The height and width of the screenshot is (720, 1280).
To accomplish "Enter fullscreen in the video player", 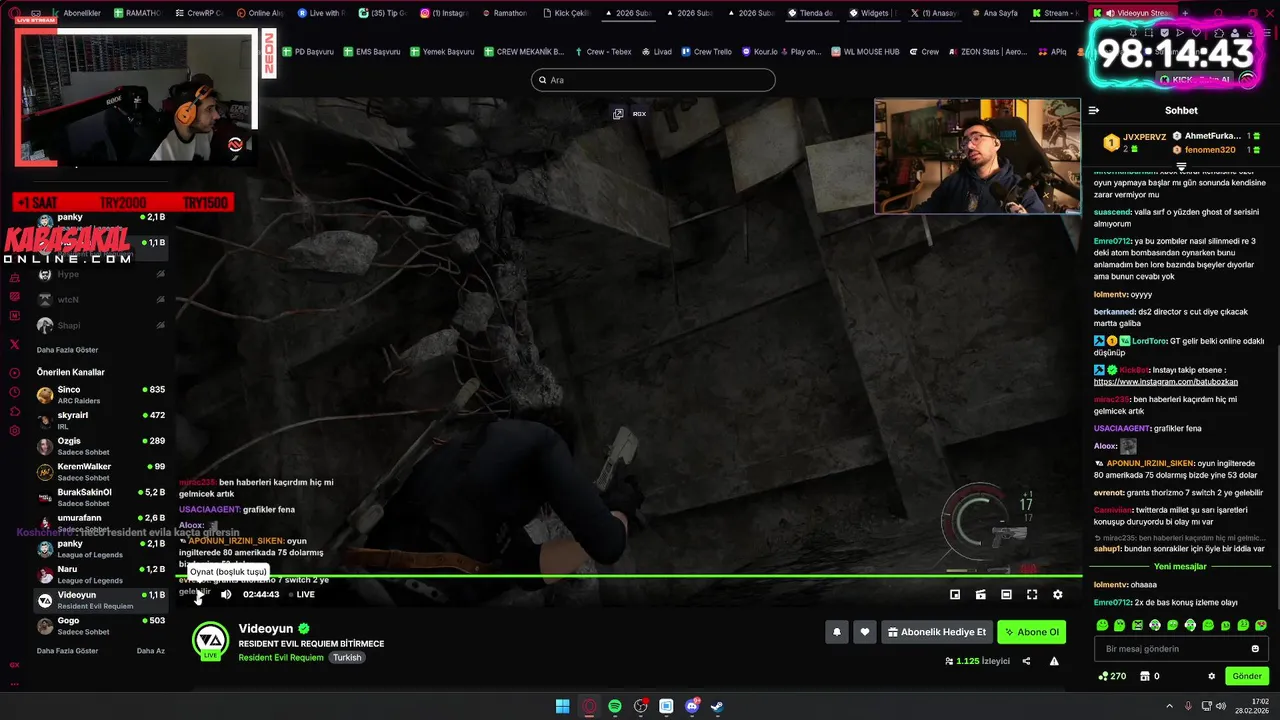I will pyautogui.click(x=1032, y=594).
